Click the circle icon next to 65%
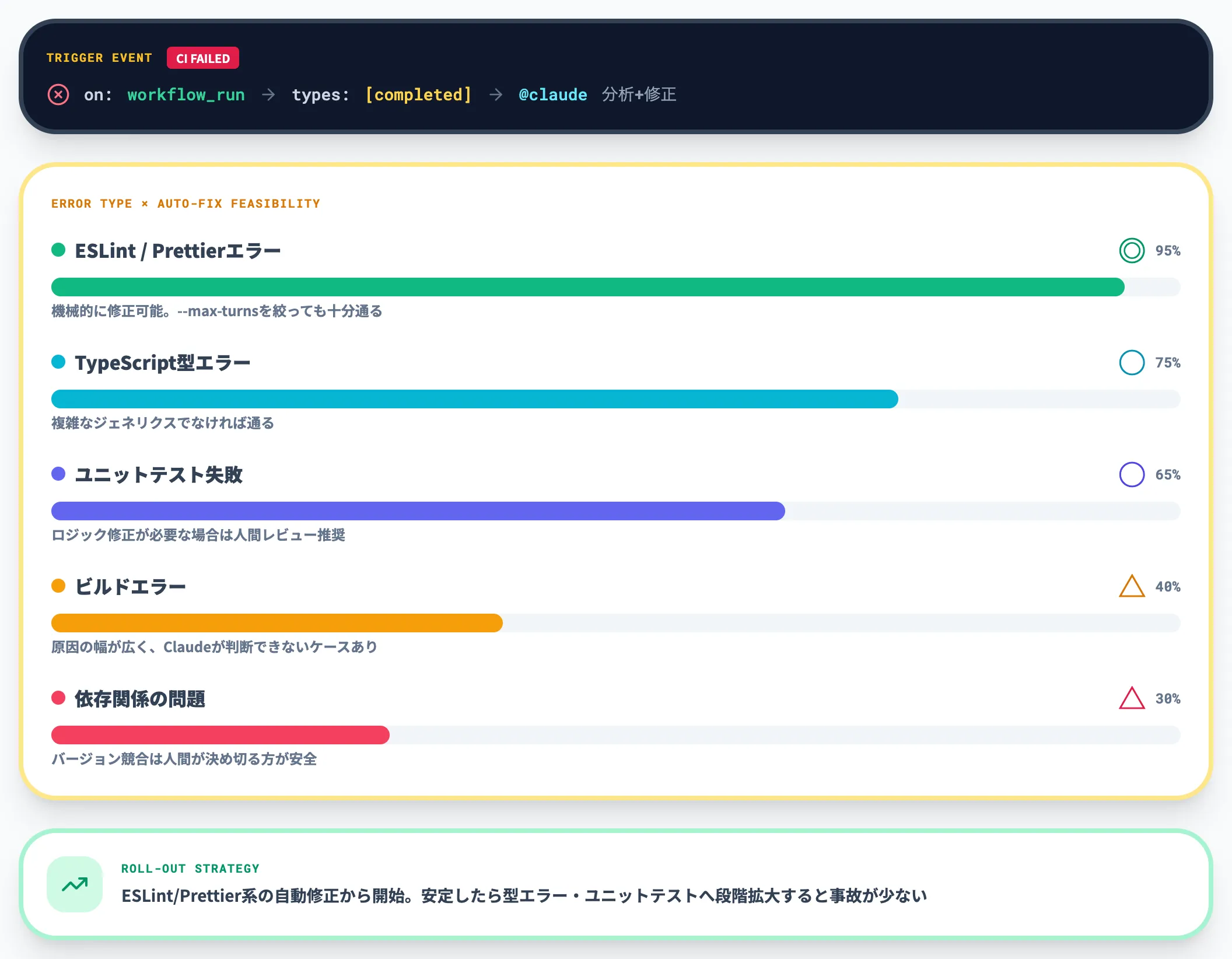This screenshot has width=1232, height=959. point(1132,475)
